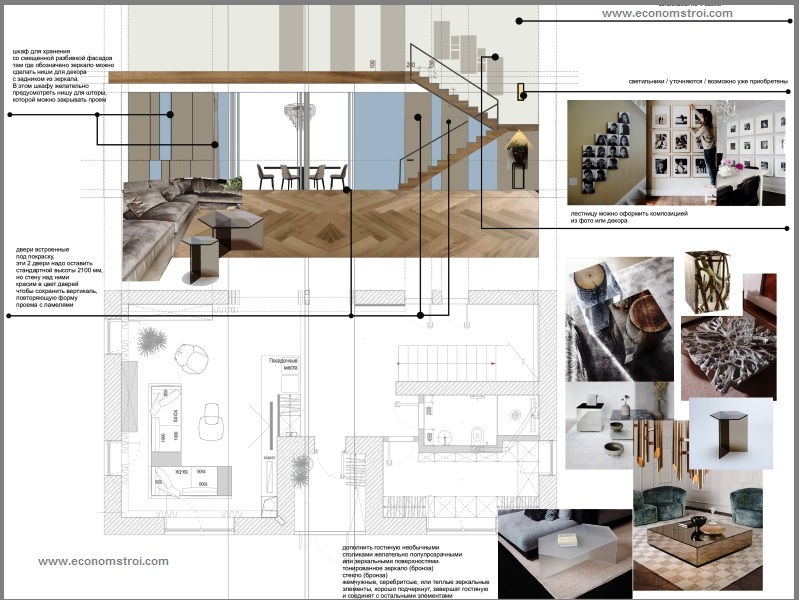This screenshot has width=800, height=600.
Task: Click the 'двери встроенные под покраску' note
Action: point(59,277)
